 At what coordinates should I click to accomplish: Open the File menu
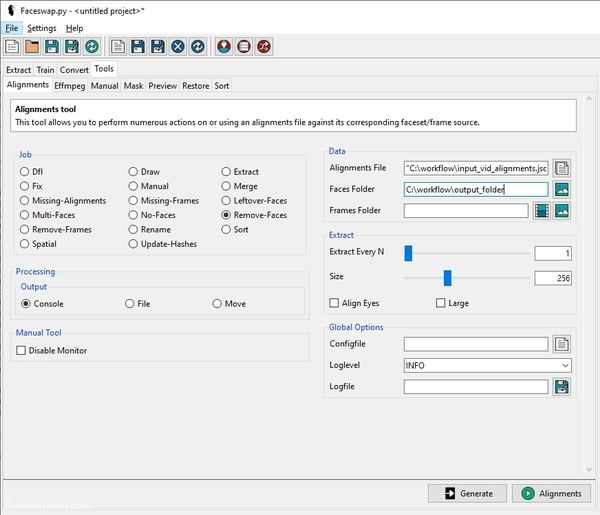11,28
